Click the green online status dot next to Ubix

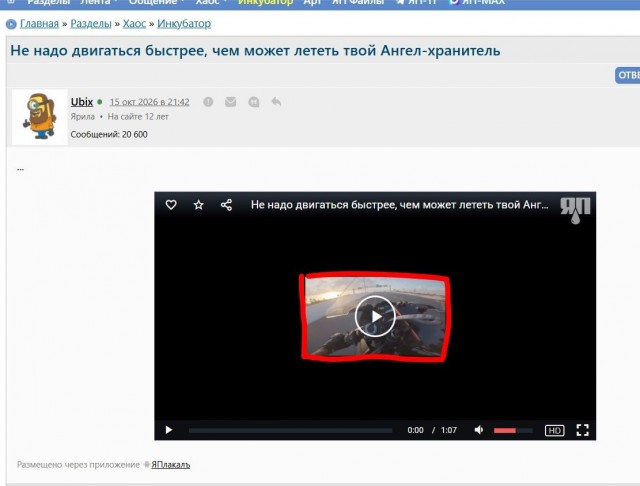tap(100, 102)
